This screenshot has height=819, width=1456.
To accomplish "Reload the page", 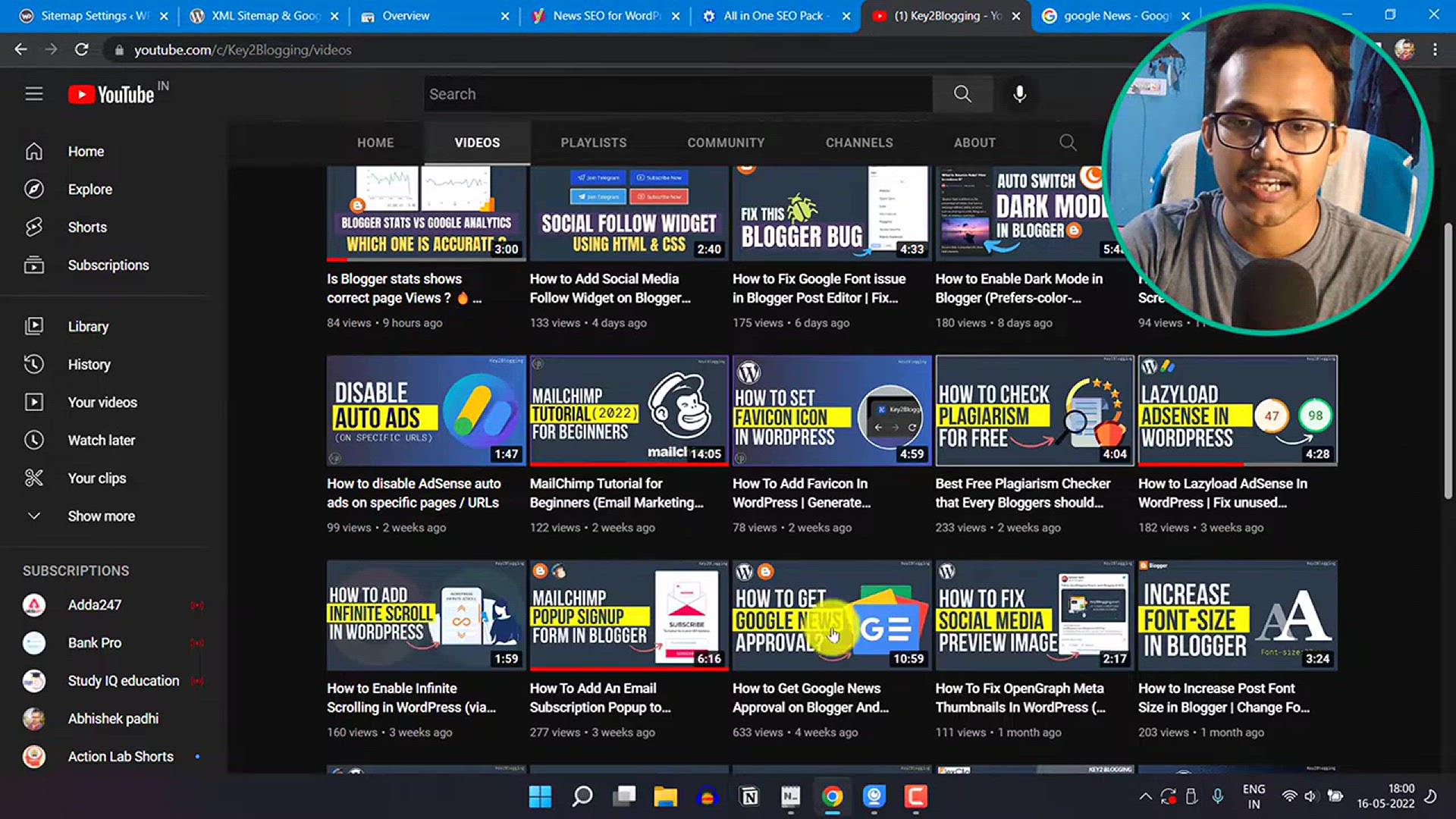I will [x=82, y=50].
